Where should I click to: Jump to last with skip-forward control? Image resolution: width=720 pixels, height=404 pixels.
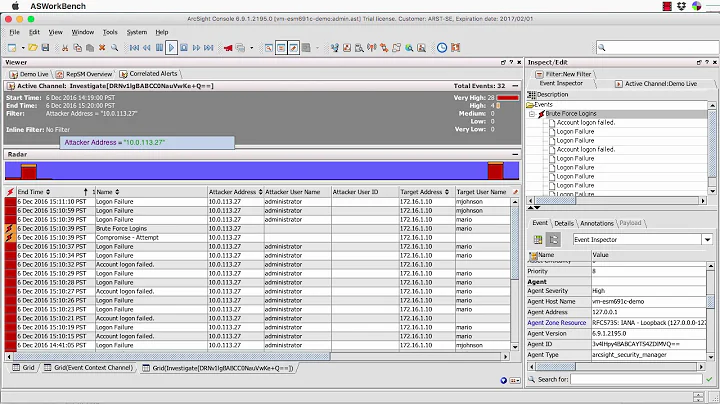pyautogui.click(x=208, y=48)
